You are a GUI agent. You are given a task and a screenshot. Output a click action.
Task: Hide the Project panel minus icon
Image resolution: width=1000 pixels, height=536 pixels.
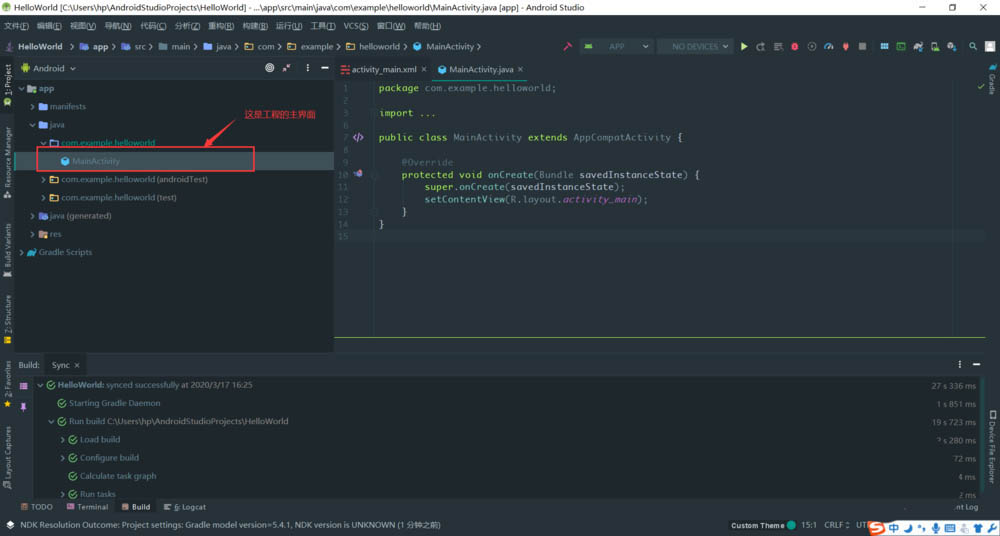[325, 68]
